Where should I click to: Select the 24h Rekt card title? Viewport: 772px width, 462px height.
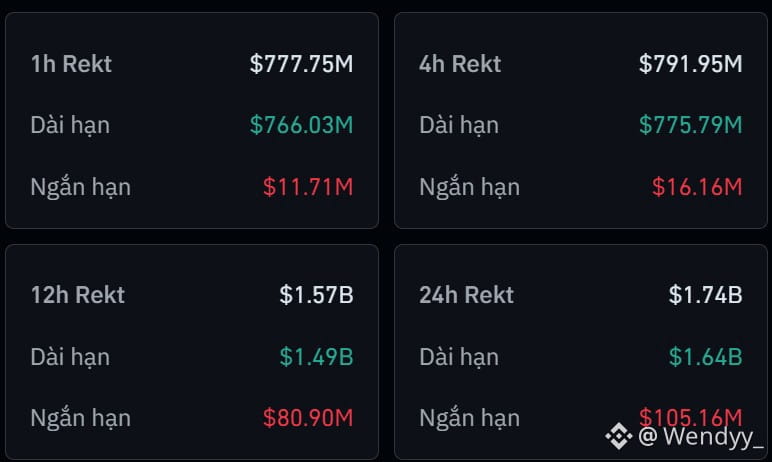tap(466, 295)
